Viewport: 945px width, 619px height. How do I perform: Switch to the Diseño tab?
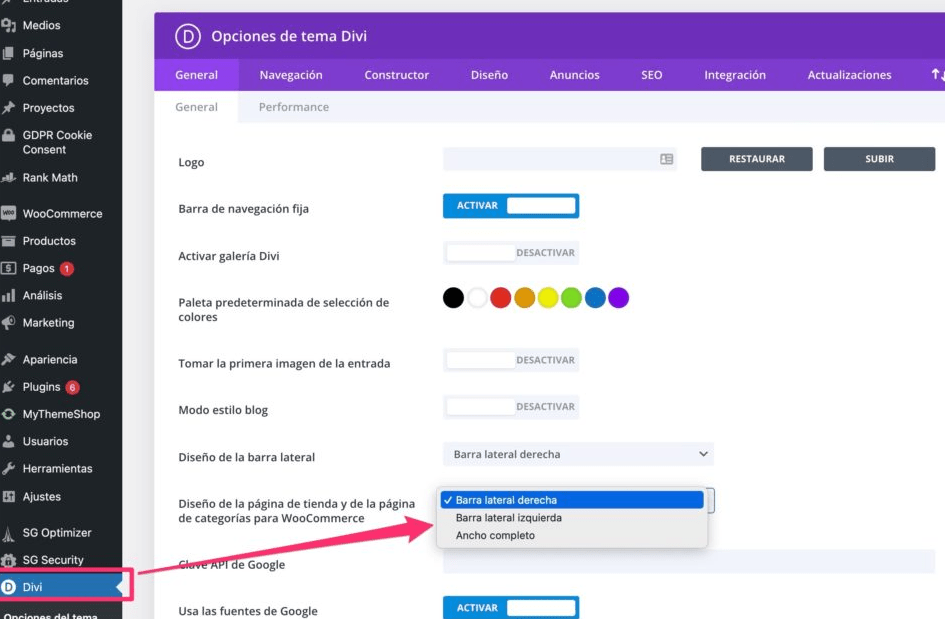tap(489, 75)
